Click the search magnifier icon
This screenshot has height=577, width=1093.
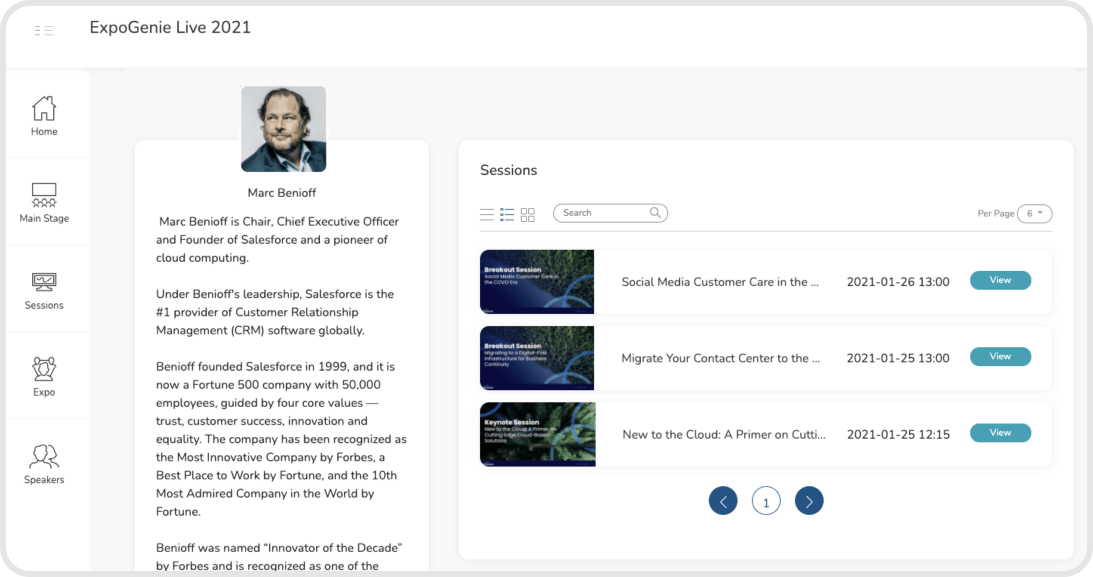[x=655, y=213]
